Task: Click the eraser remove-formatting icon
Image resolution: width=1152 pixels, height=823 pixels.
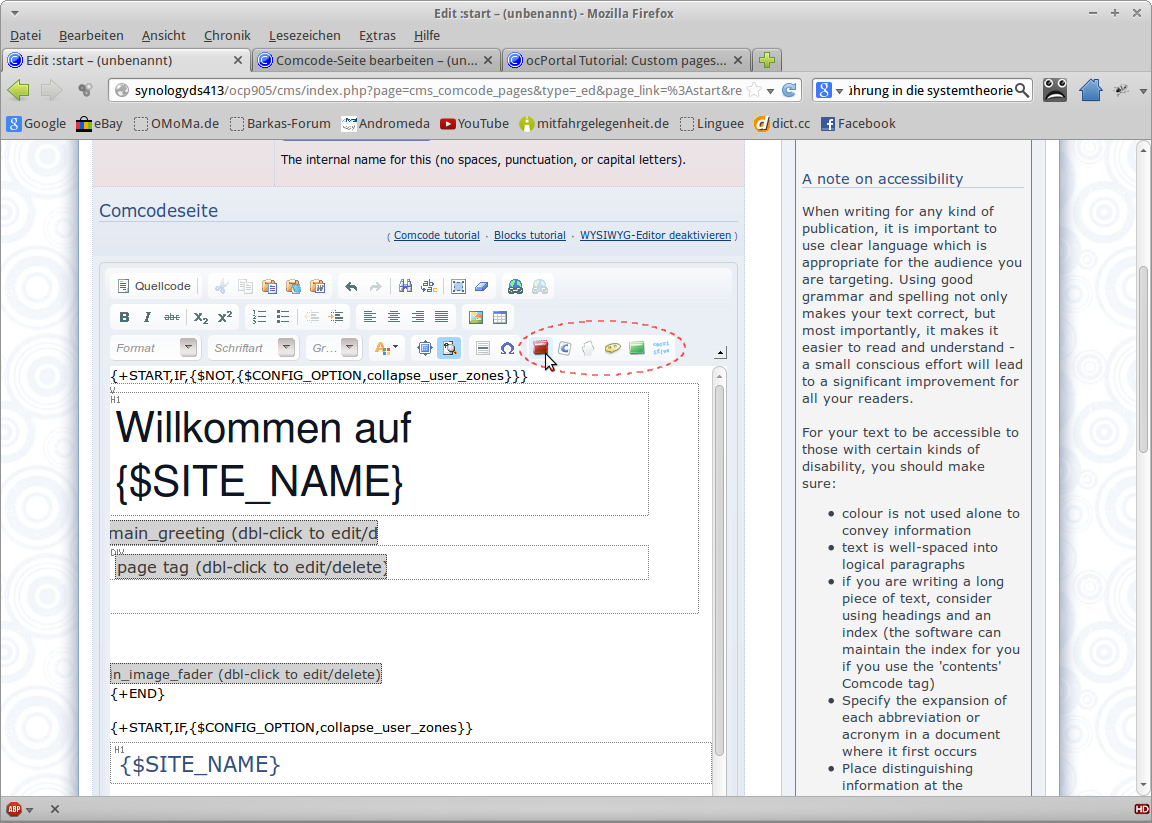Action: point(482,286)
